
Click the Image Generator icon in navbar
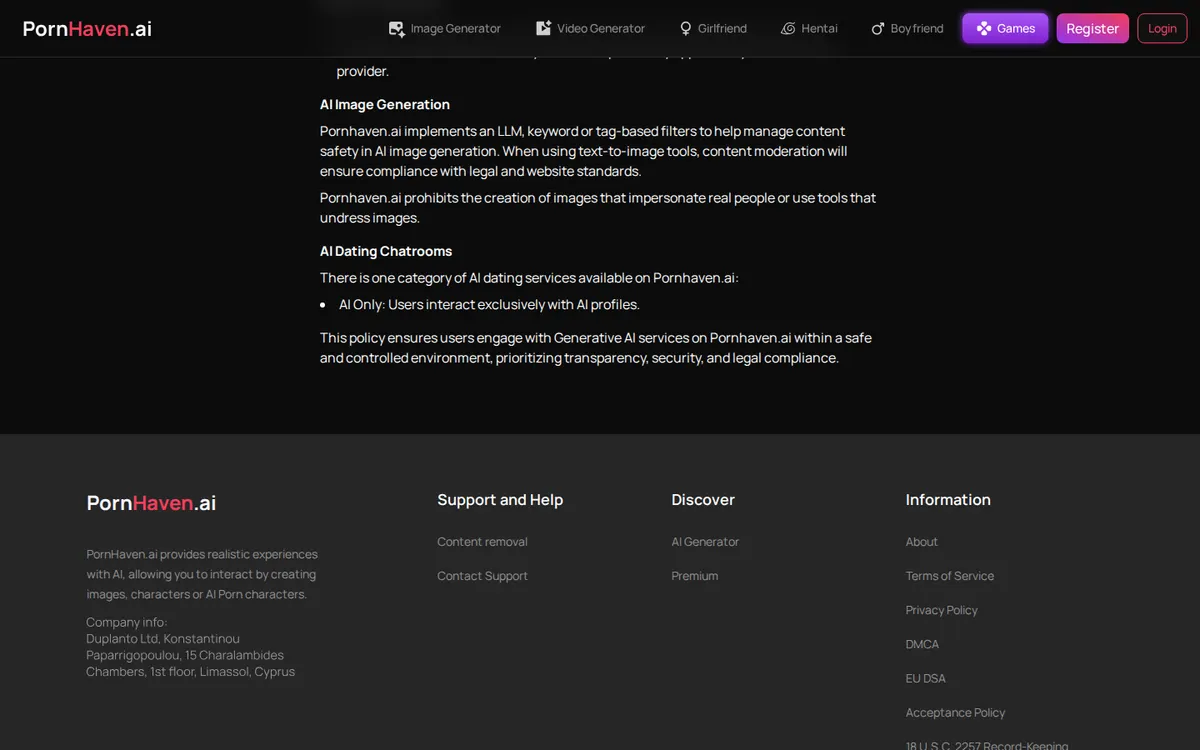[x=397, y=29]
